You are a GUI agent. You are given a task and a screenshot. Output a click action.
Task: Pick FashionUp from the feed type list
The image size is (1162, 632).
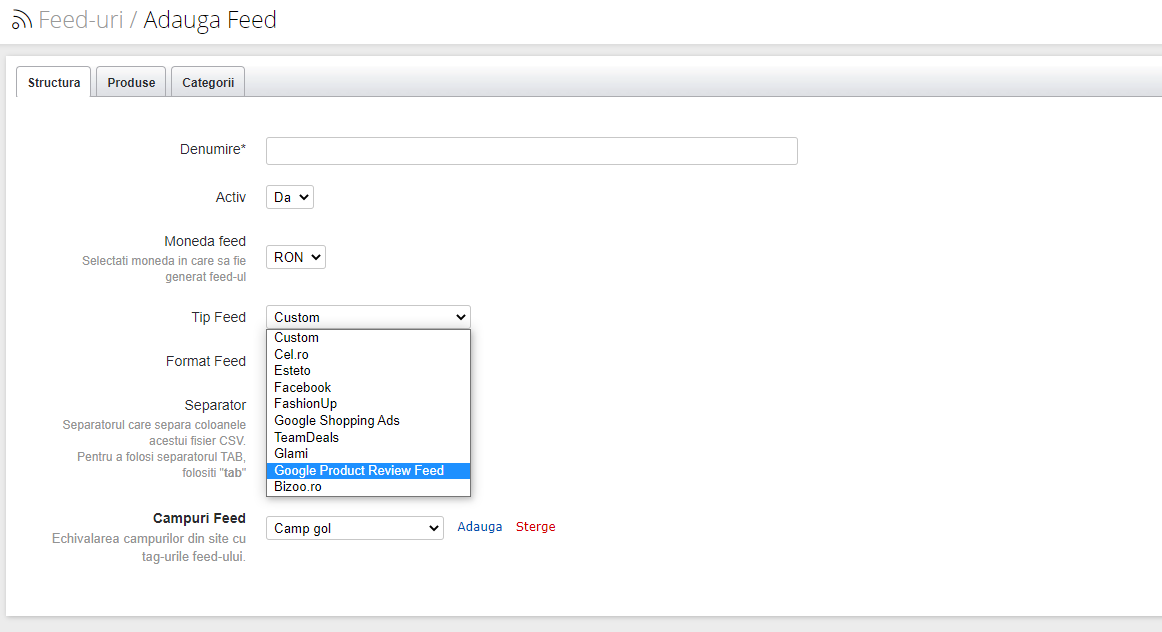[x=368, y=404]
